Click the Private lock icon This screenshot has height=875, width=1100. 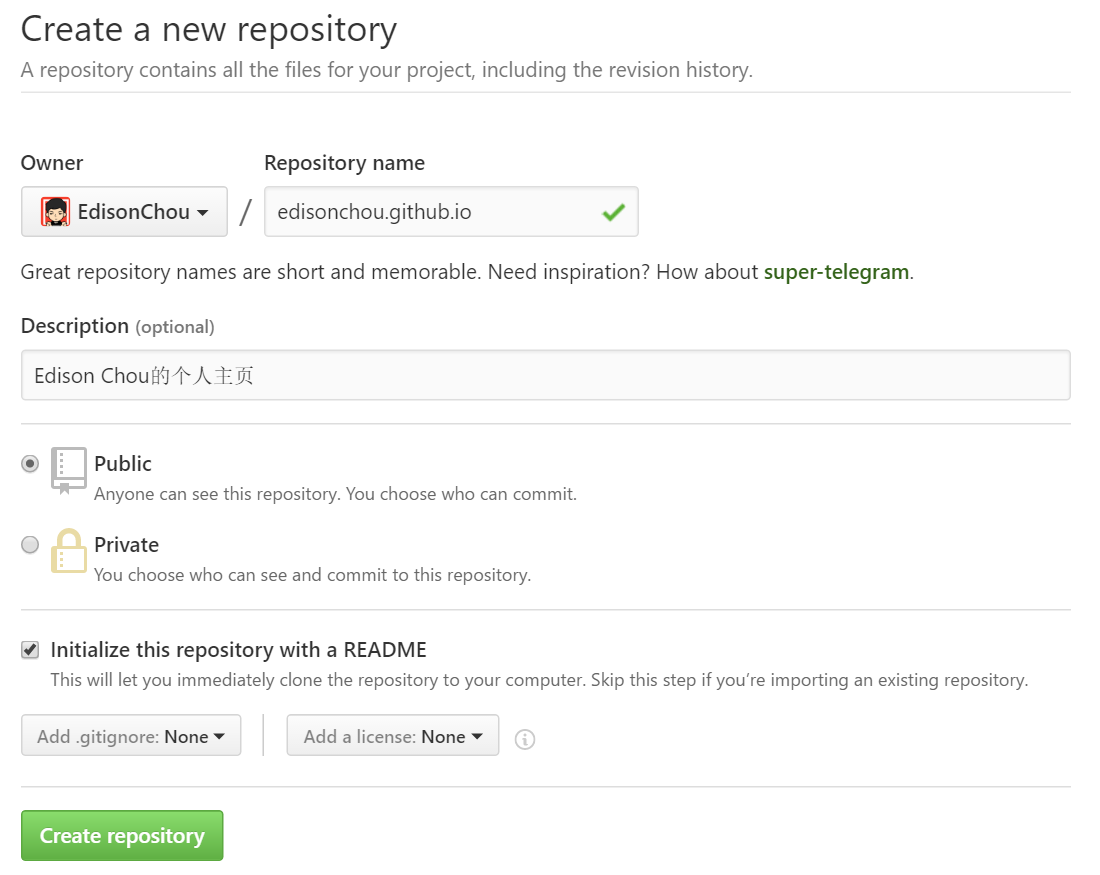coord(69,551)
